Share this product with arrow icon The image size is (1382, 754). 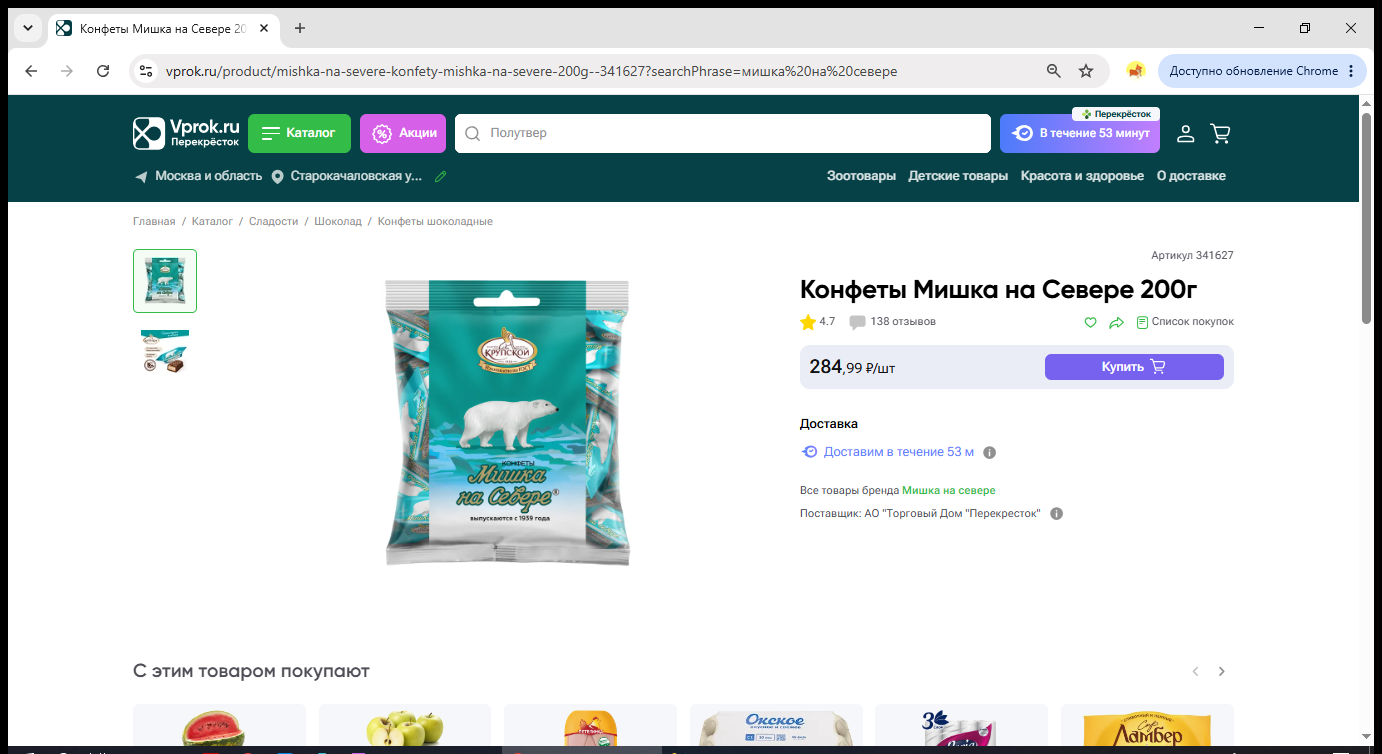[1117, 322]
